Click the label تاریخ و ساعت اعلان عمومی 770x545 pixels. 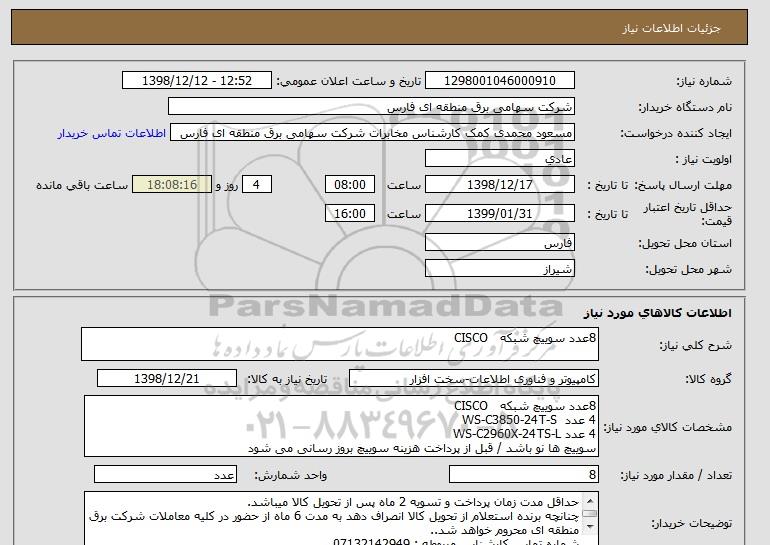349,81
